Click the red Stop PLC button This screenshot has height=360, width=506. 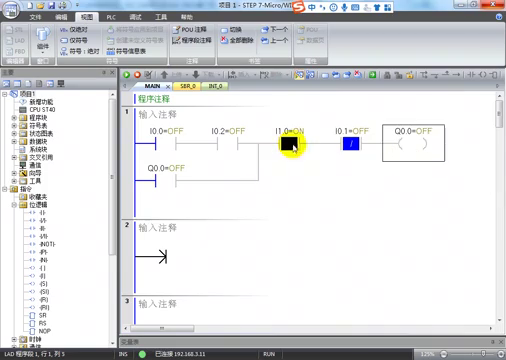tap(137, 75)
